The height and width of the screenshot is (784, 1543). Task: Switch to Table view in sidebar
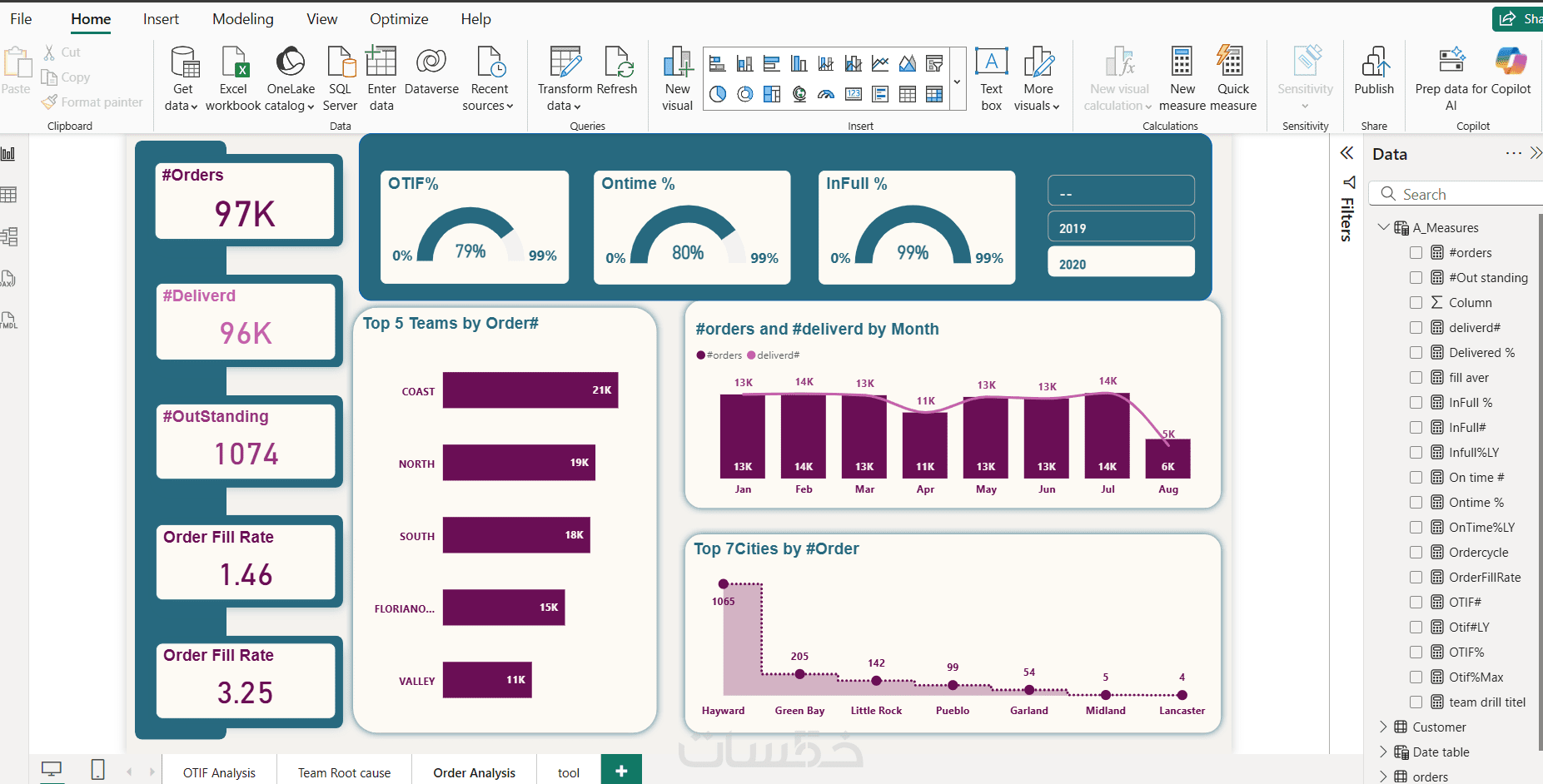(8, 195)
